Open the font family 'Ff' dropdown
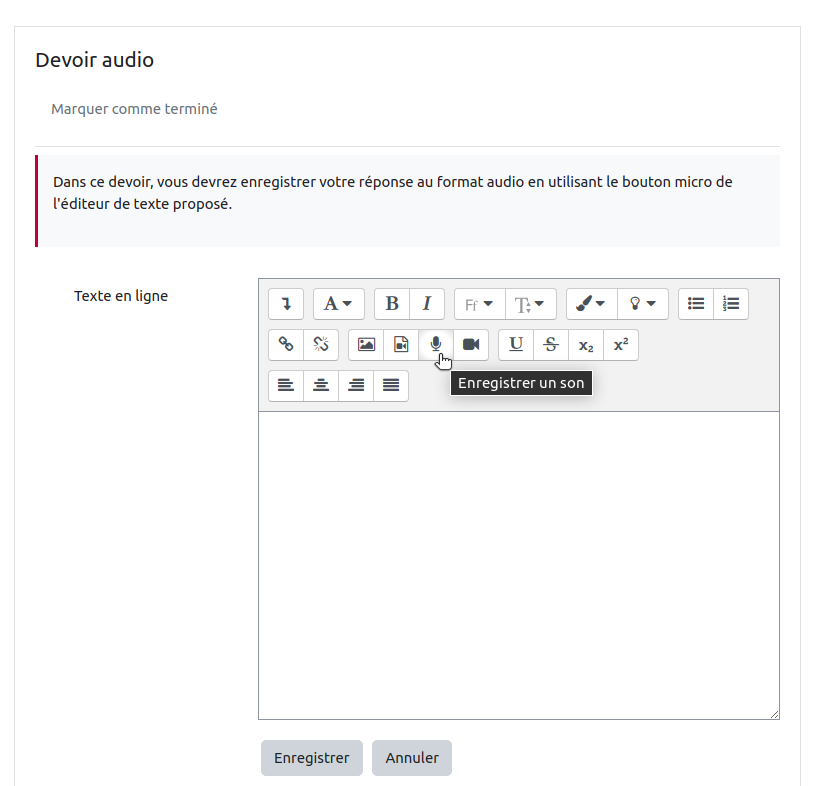824x786 pixels. click(479, 303)
